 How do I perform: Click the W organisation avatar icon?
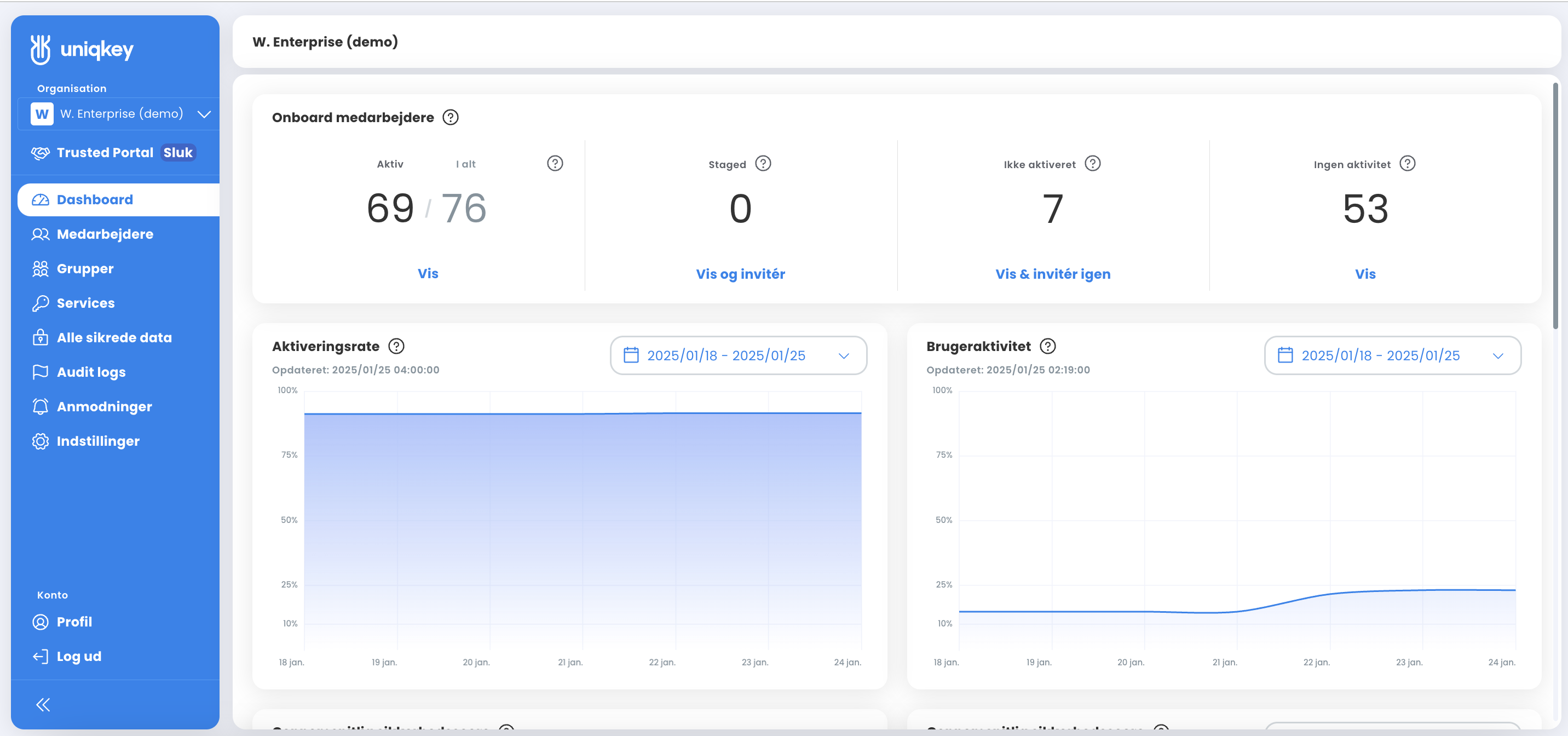(42, 114)
